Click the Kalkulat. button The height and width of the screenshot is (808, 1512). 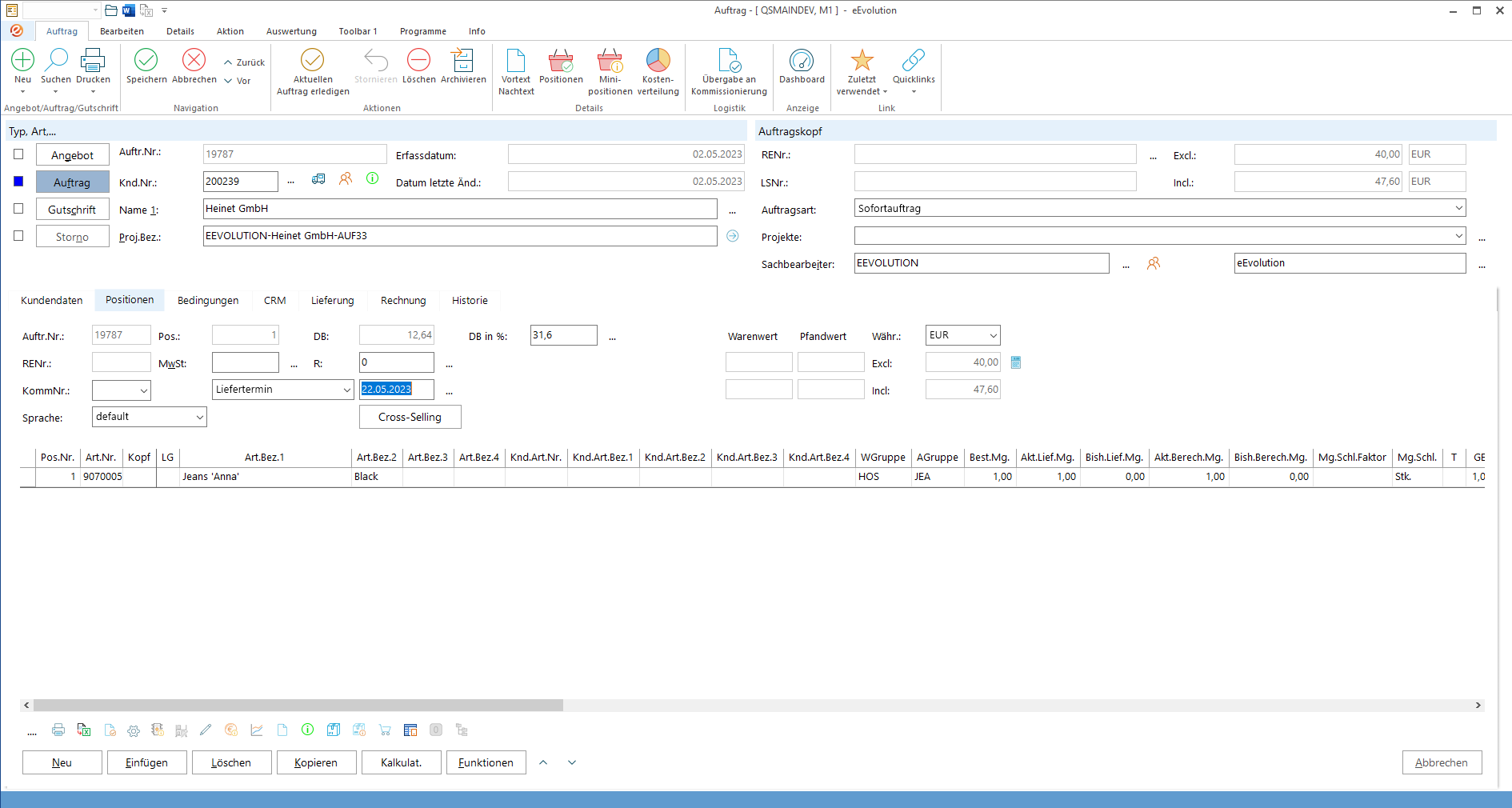402,762
